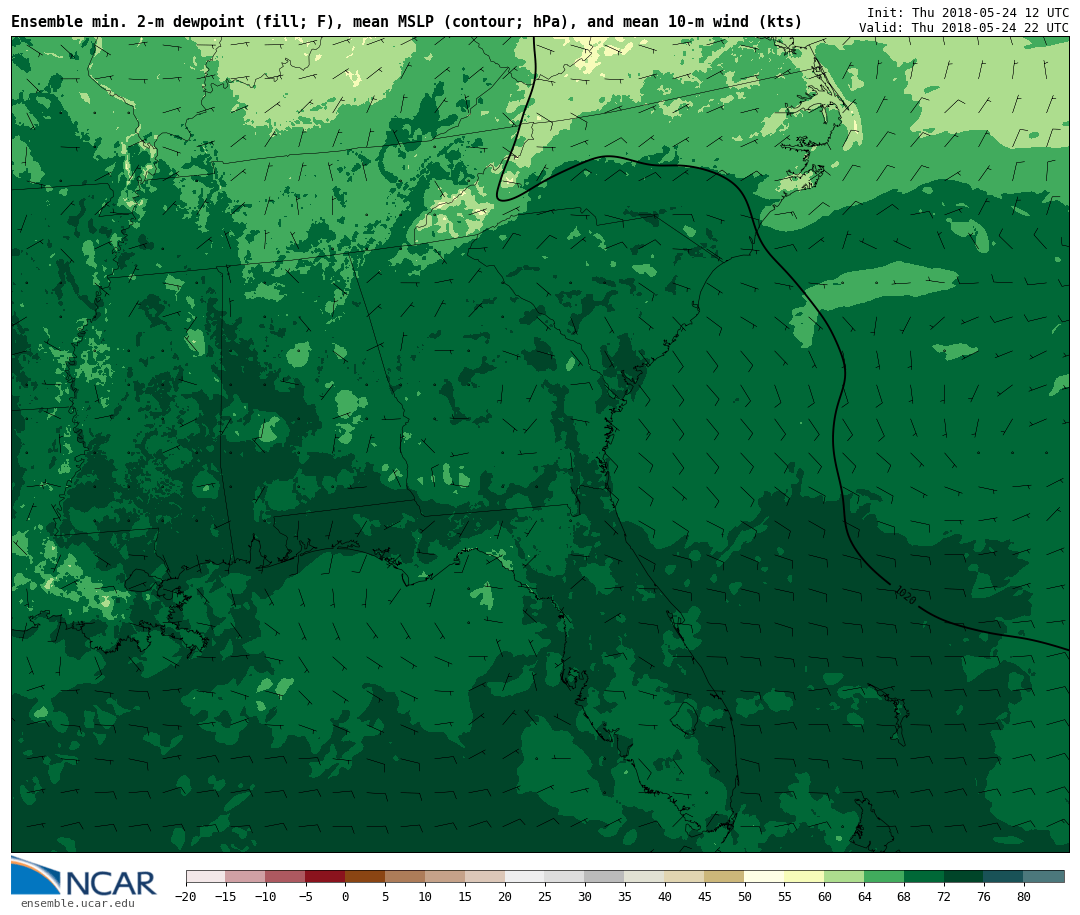This screenshot has width=1080, height=915.
Task: Click the NCAR logo
Action: pyautogui.click(x=84, y=877)
